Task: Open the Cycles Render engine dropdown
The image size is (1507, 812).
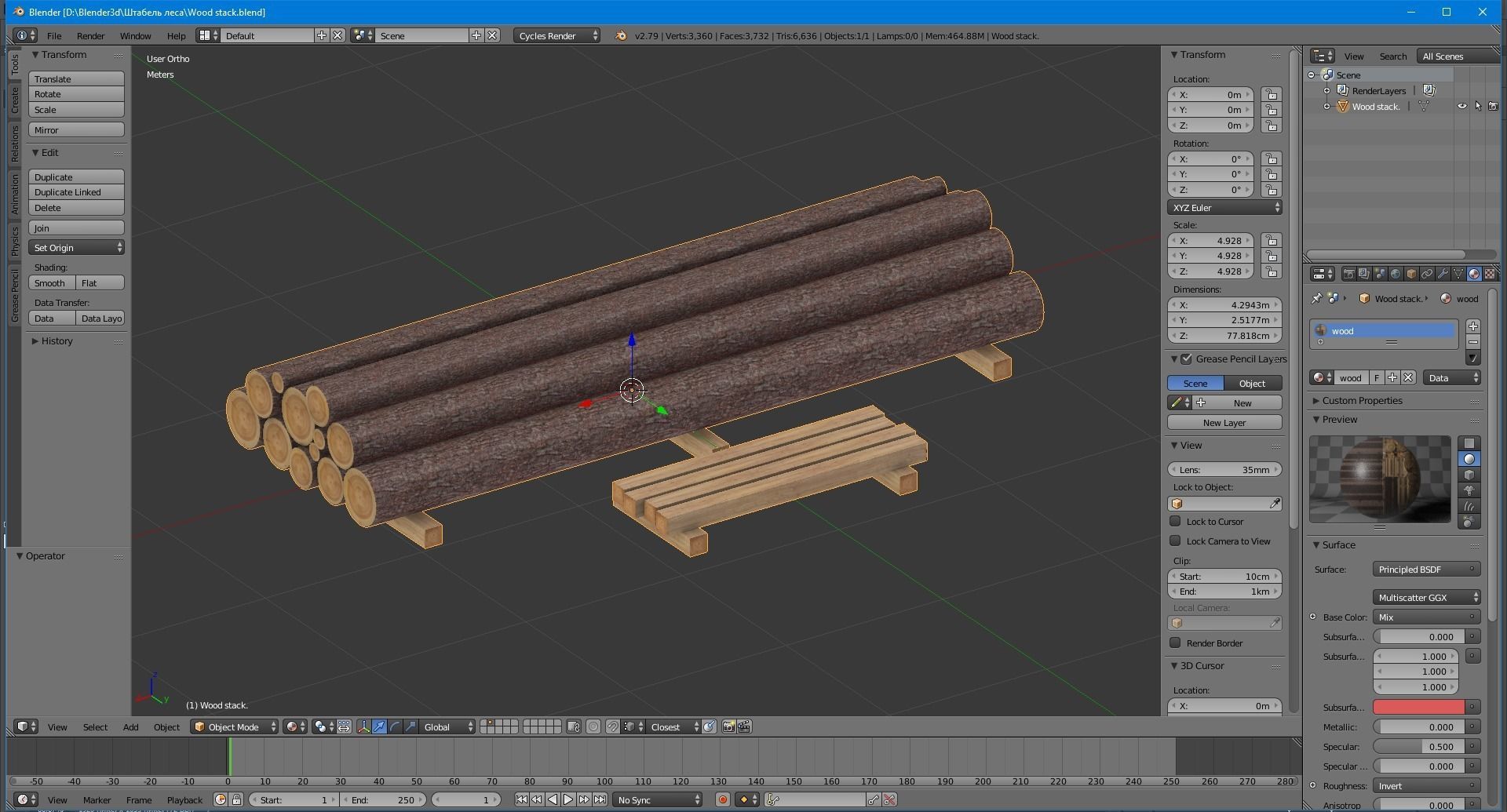Action: tap(557, 35)
